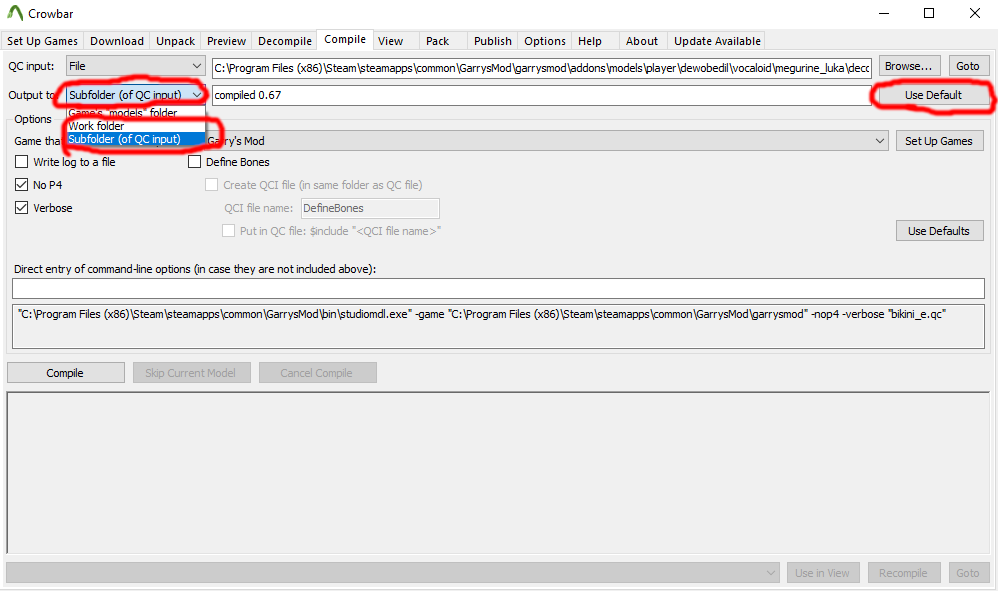The image size is (998, 591).
Task: Click the Set Up Games button beside game dropdown
Action: (939, 141)
